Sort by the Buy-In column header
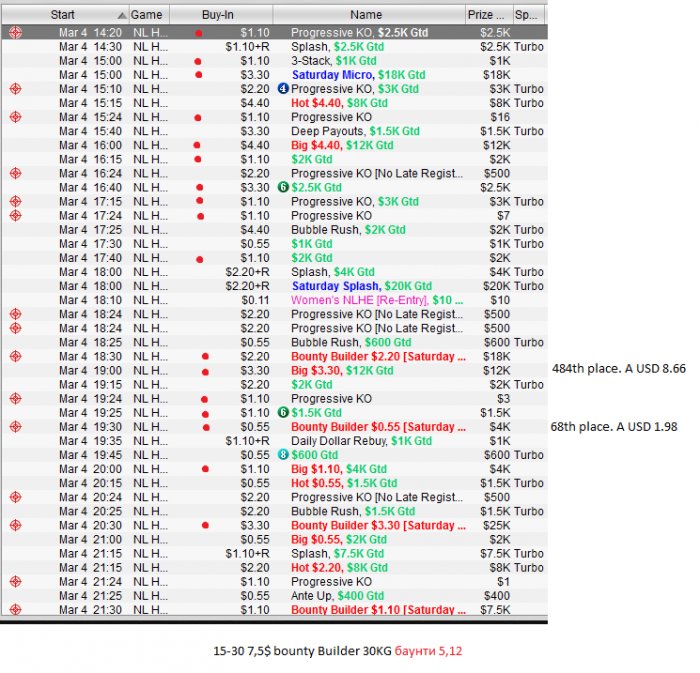 tap(221, 15)
